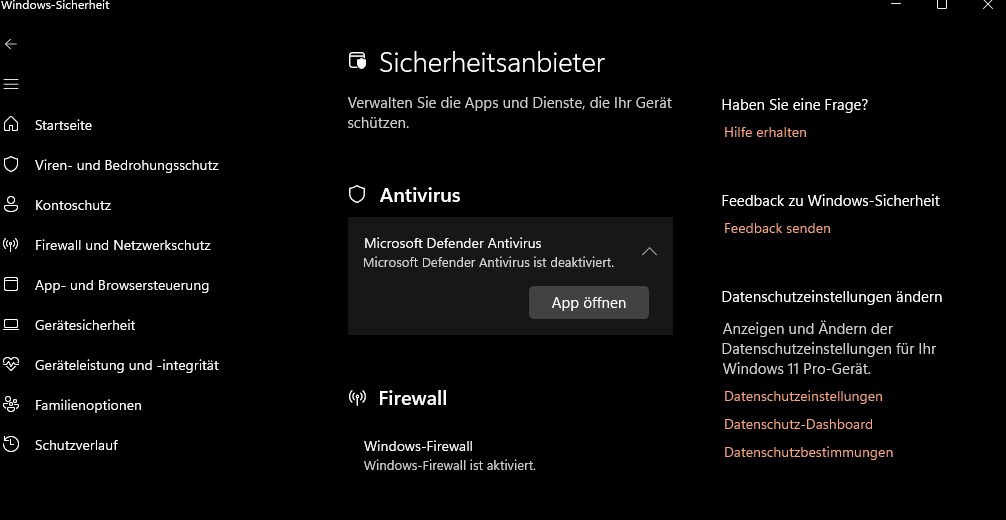Maximize the Windows-Sicherheit window
The height and width of the screenshot is (520, 1006).
941,4
